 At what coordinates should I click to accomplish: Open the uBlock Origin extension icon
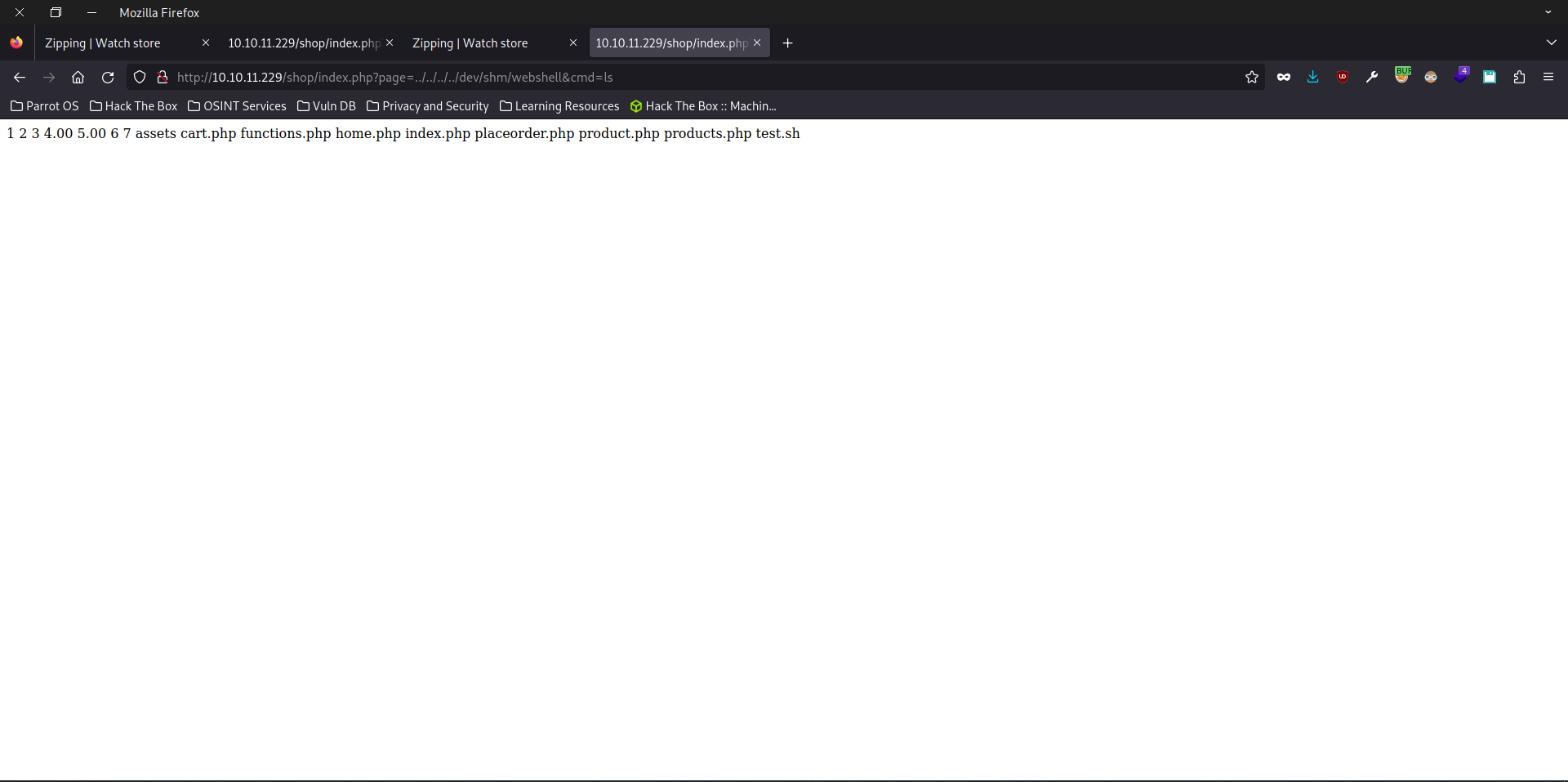click(x=1343, y=77)
